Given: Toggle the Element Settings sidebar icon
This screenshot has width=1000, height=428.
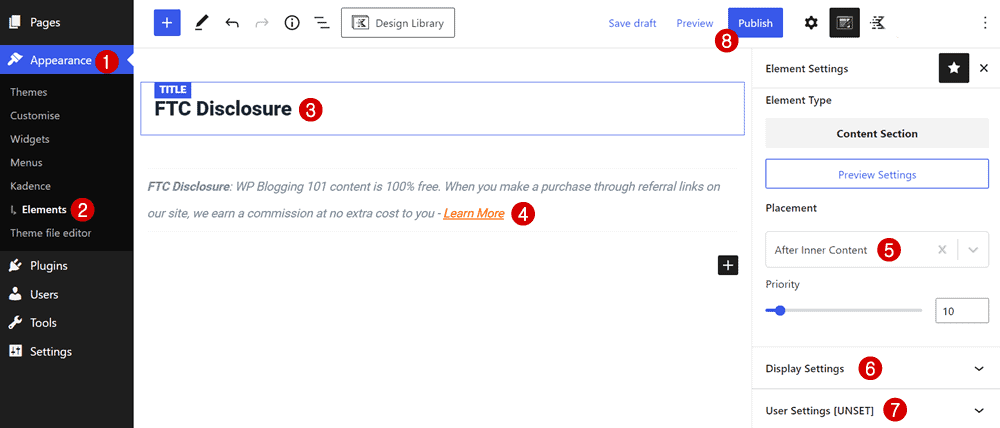Looking at the screenshot, I should pos(844,22).
